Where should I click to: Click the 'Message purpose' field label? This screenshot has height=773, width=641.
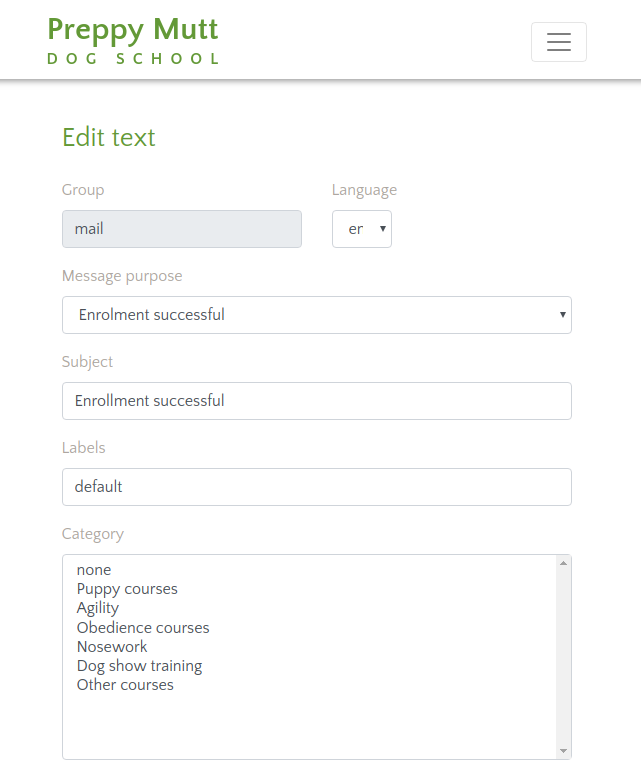[x=122, y=276]
